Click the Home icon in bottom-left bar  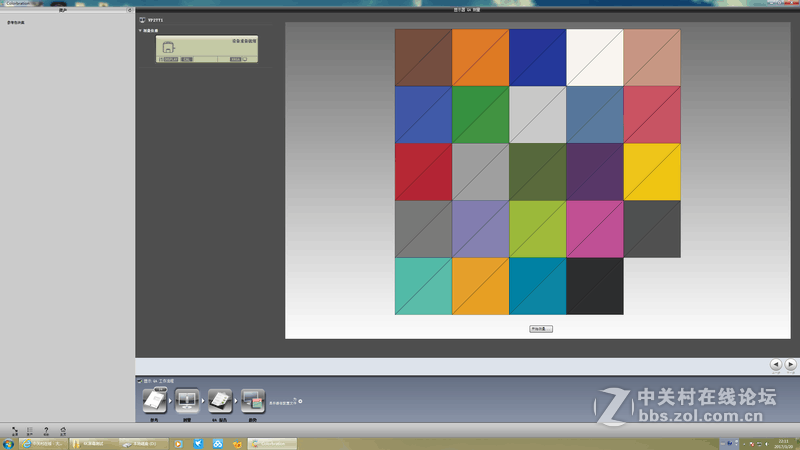pos(63,429)
